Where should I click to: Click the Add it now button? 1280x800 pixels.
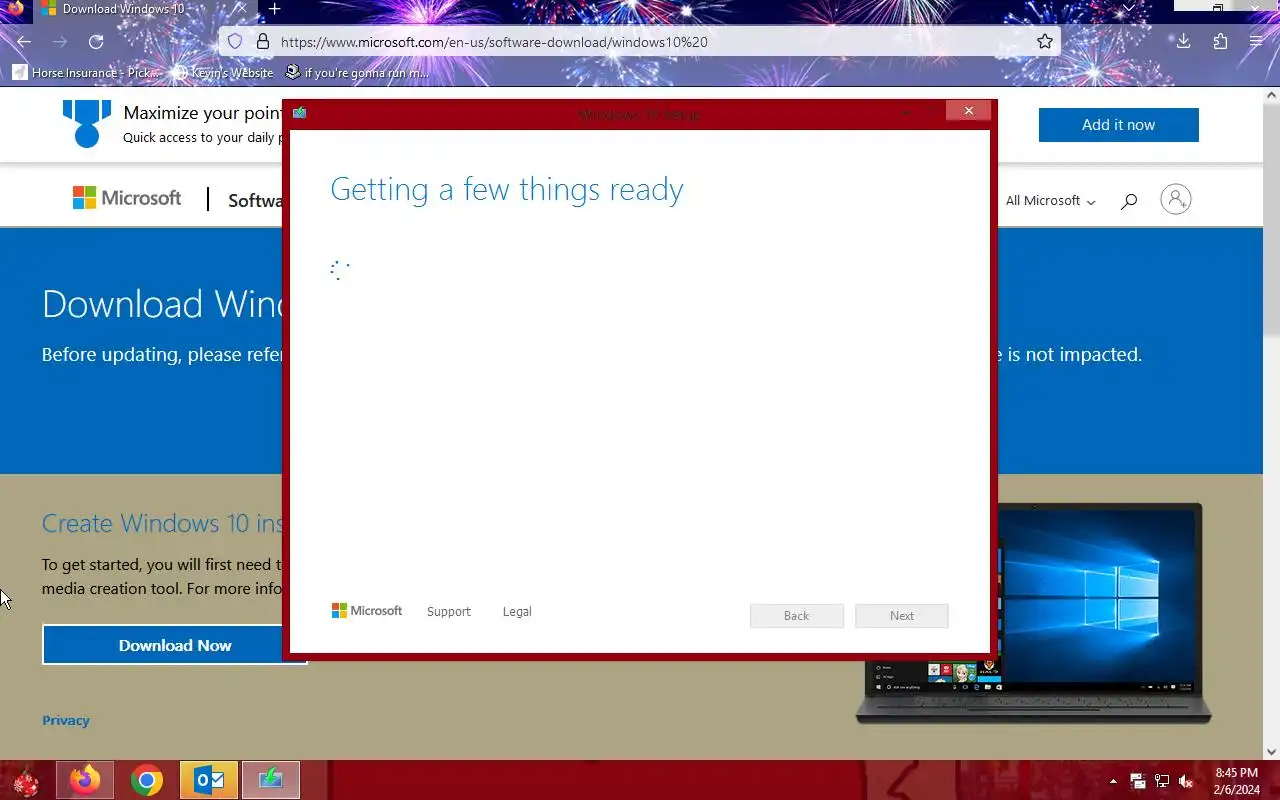tap(1118, 125)
